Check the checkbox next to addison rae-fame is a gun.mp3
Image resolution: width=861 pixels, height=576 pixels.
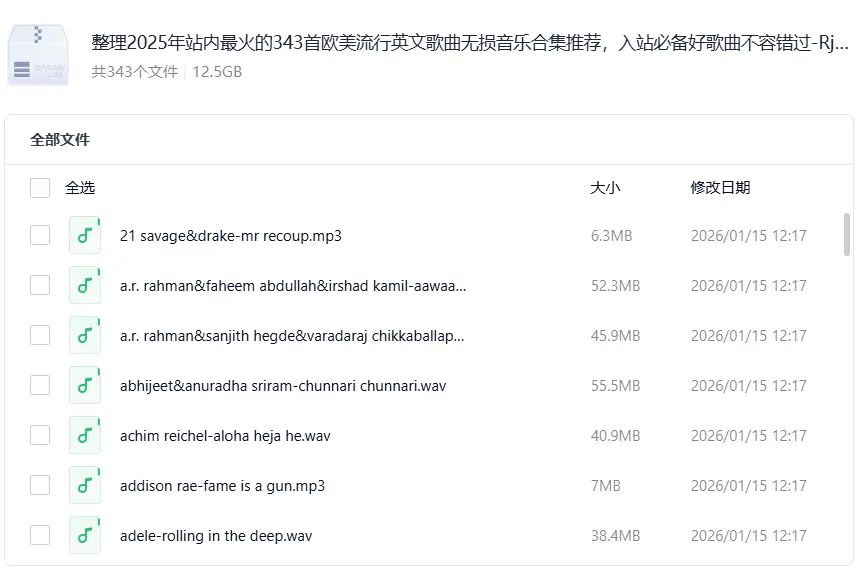(40, 485)
